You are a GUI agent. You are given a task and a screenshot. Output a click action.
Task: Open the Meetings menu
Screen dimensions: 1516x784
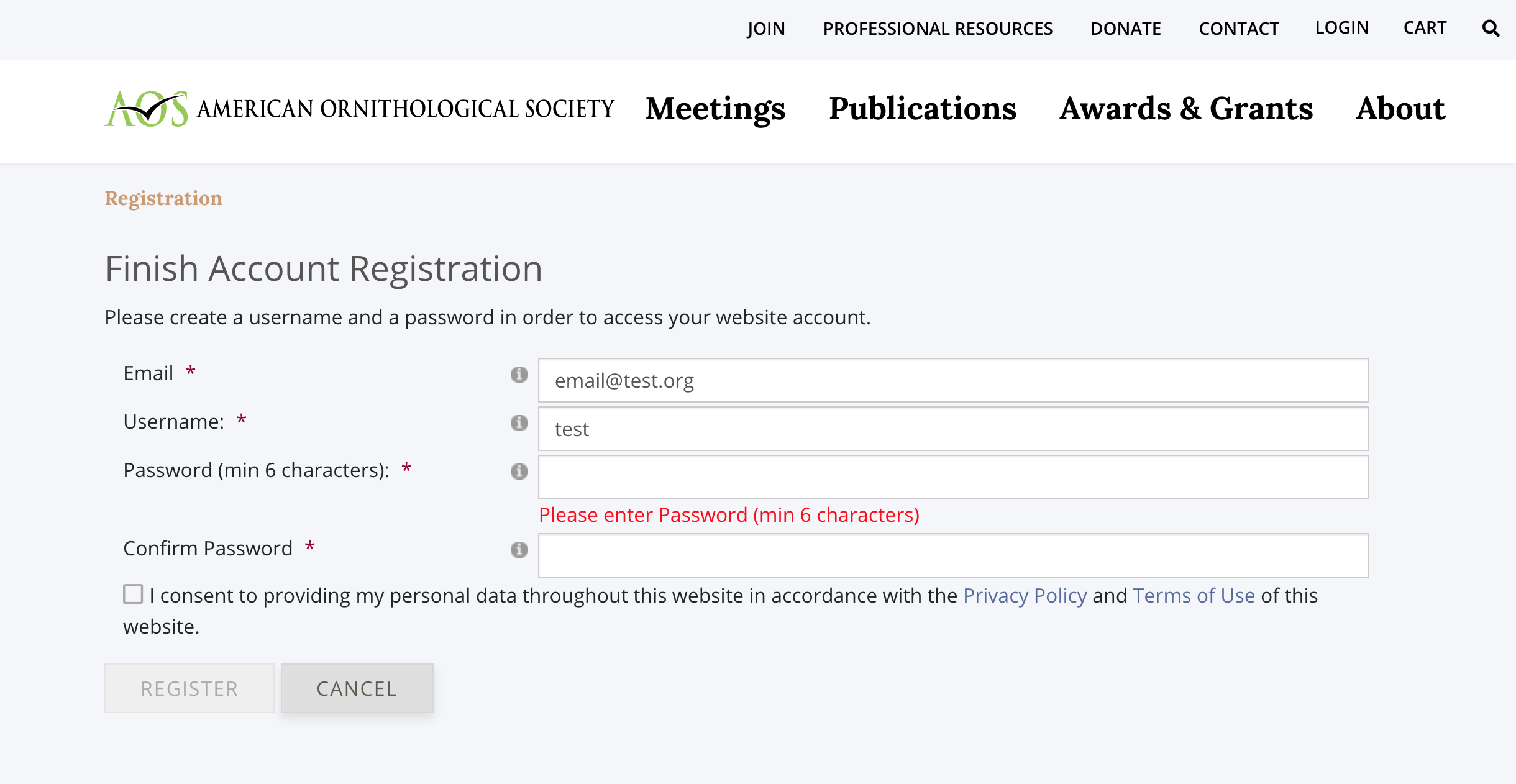tap(715, 109)
